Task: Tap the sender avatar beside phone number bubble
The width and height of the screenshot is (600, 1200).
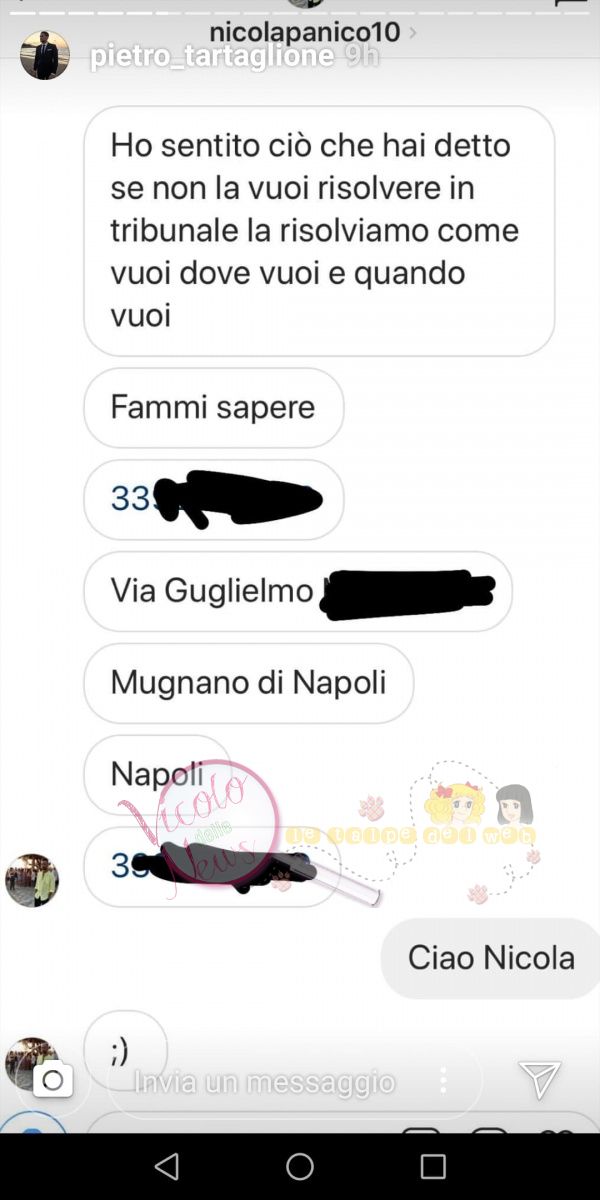Action: (x=33, y=880)
